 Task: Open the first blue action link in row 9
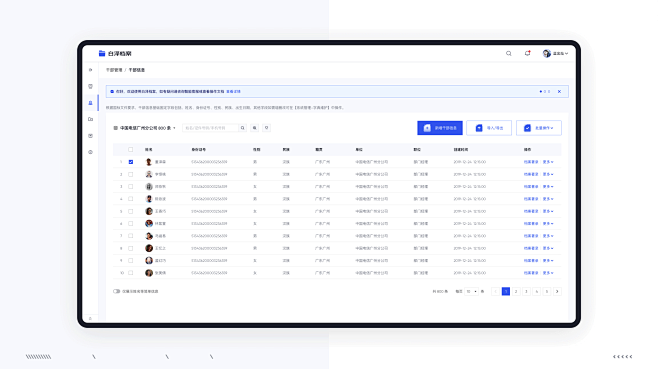click(531, 261)
